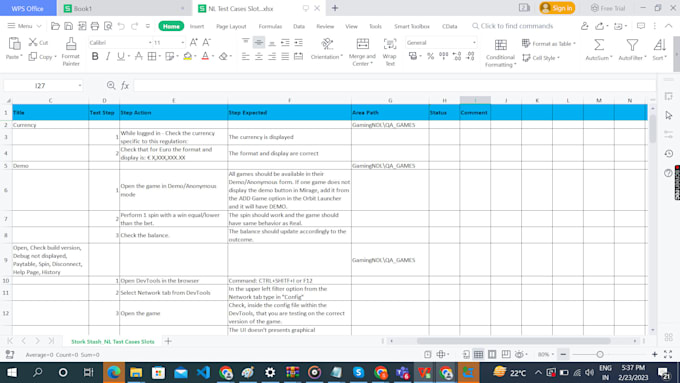Viewport: 680px width, 383px height.
Task: Click the Name Box showing I27
Action: [x=42, y=85]
